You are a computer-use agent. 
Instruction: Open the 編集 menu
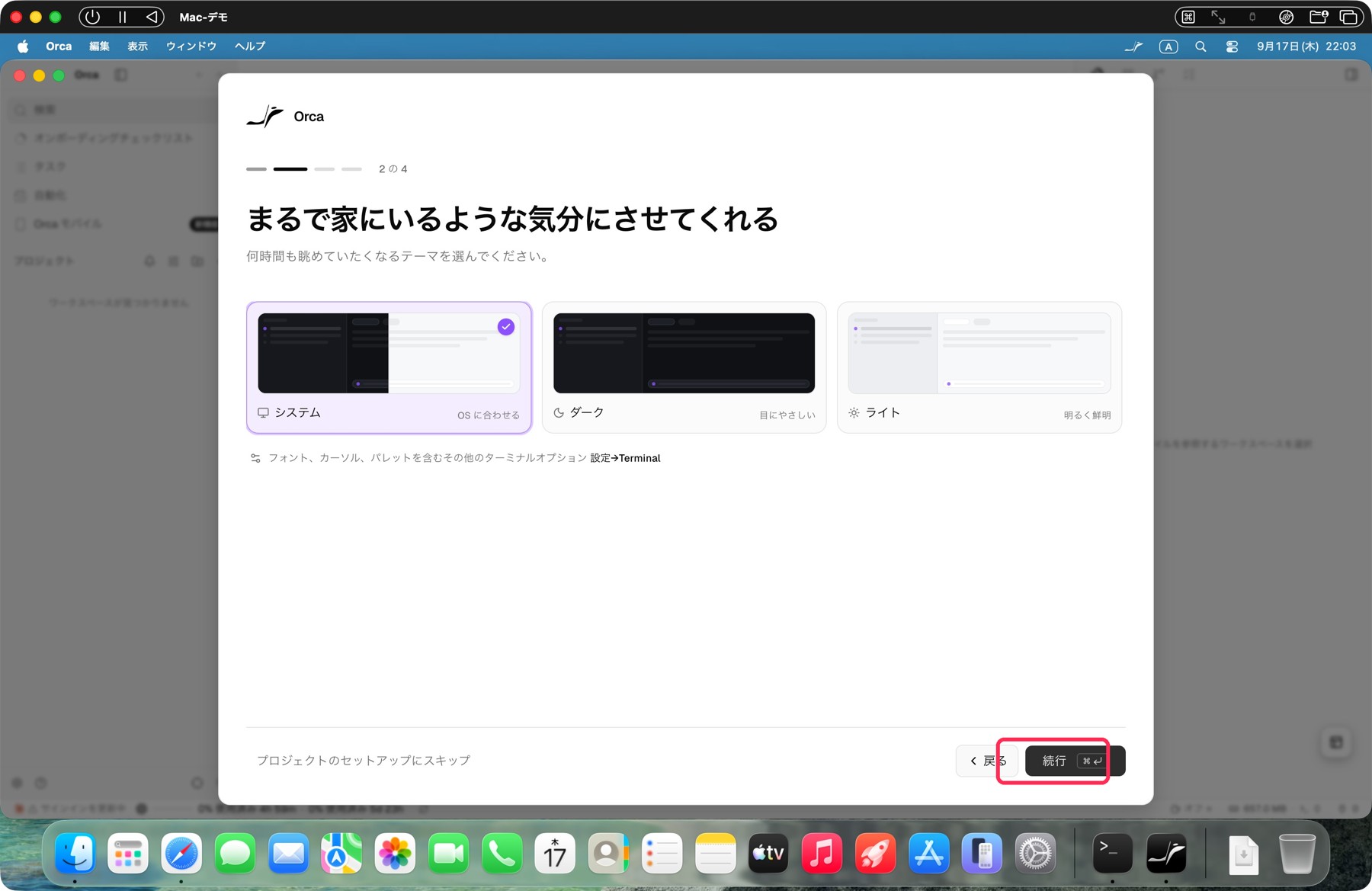tap(99, 46)
